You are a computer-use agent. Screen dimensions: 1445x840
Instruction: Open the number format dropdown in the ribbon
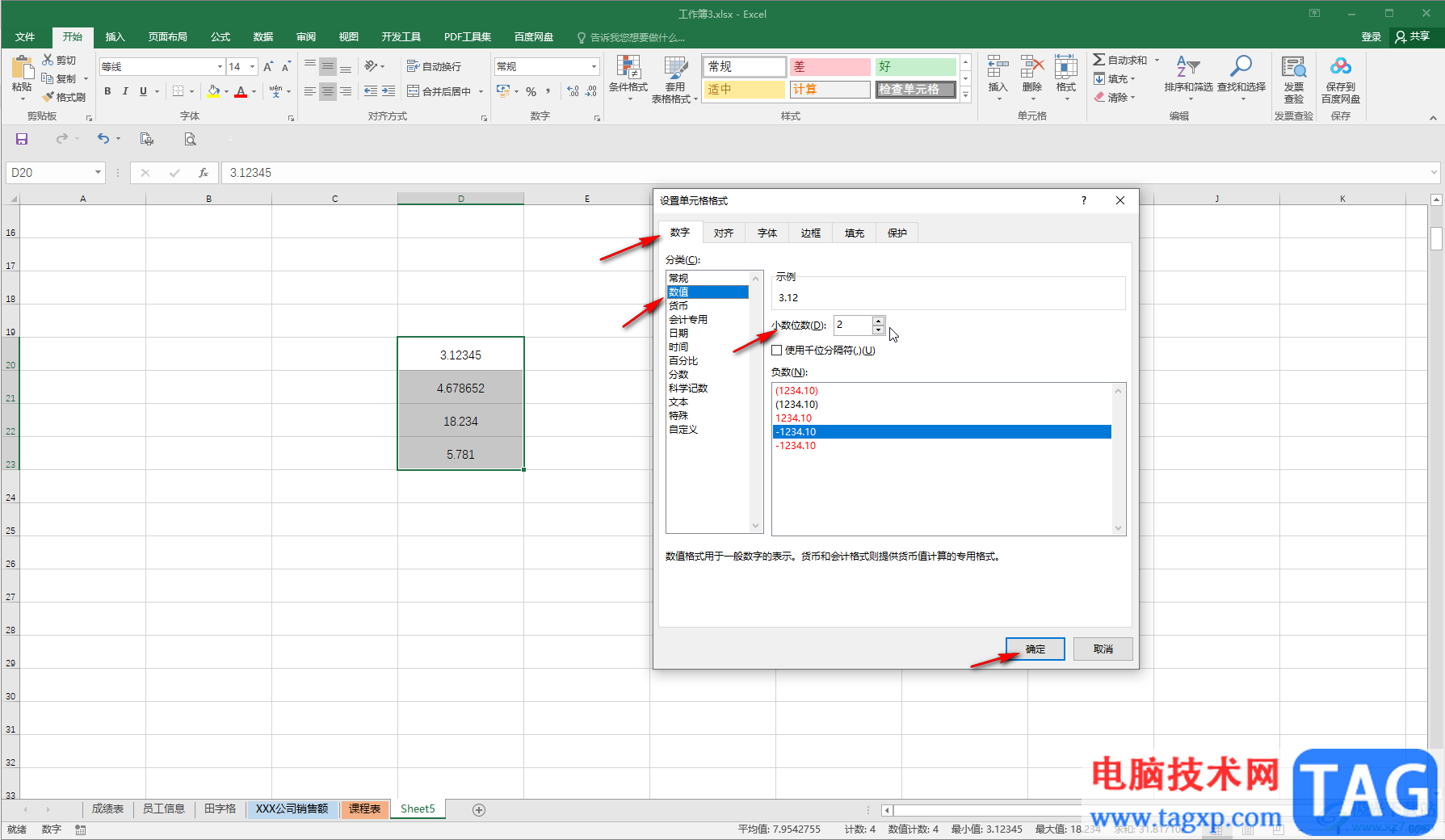[594, 67]
